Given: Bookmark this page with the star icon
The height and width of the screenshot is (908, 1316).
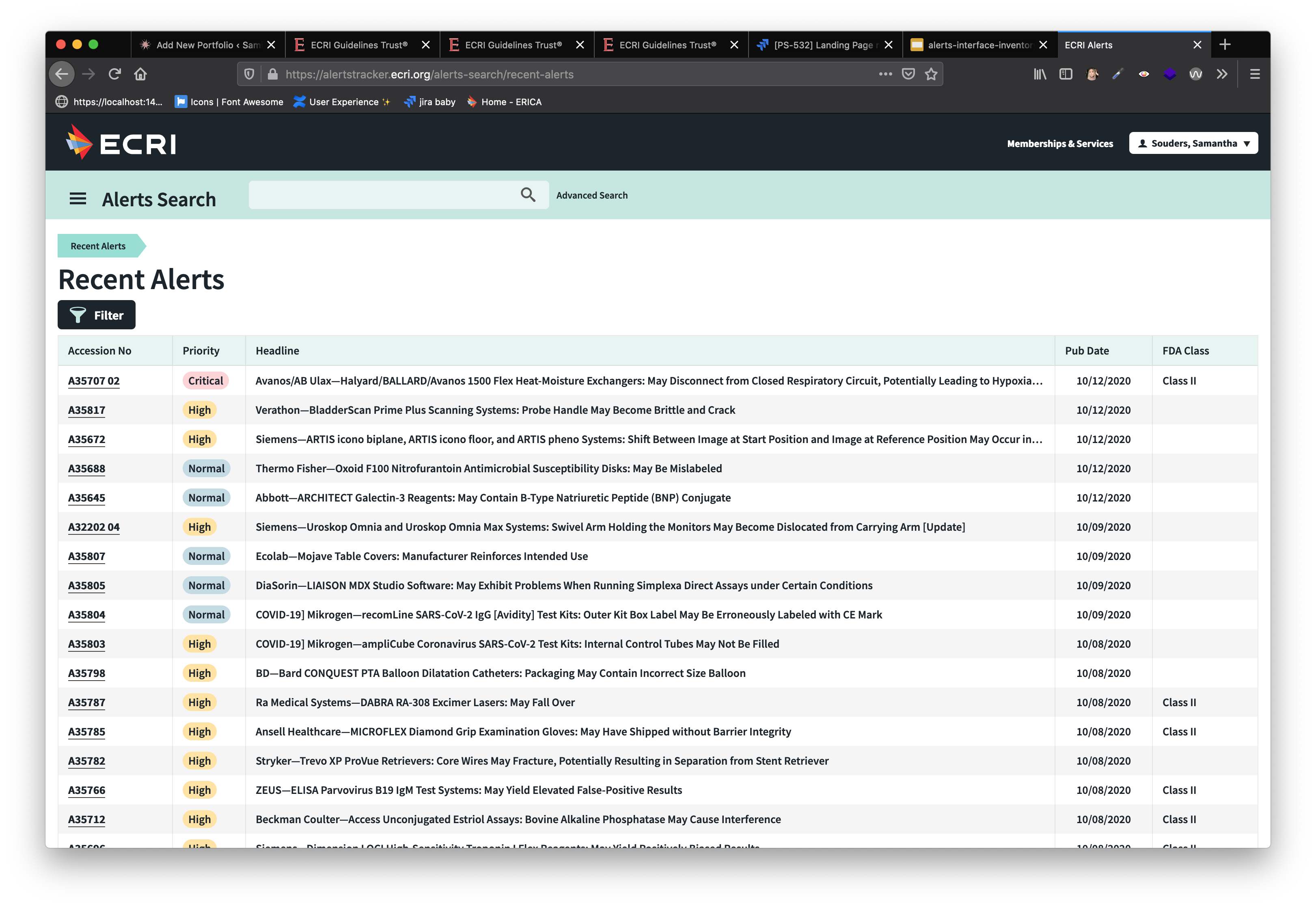Looking at the screenshot, I should [x=931, y=74].
